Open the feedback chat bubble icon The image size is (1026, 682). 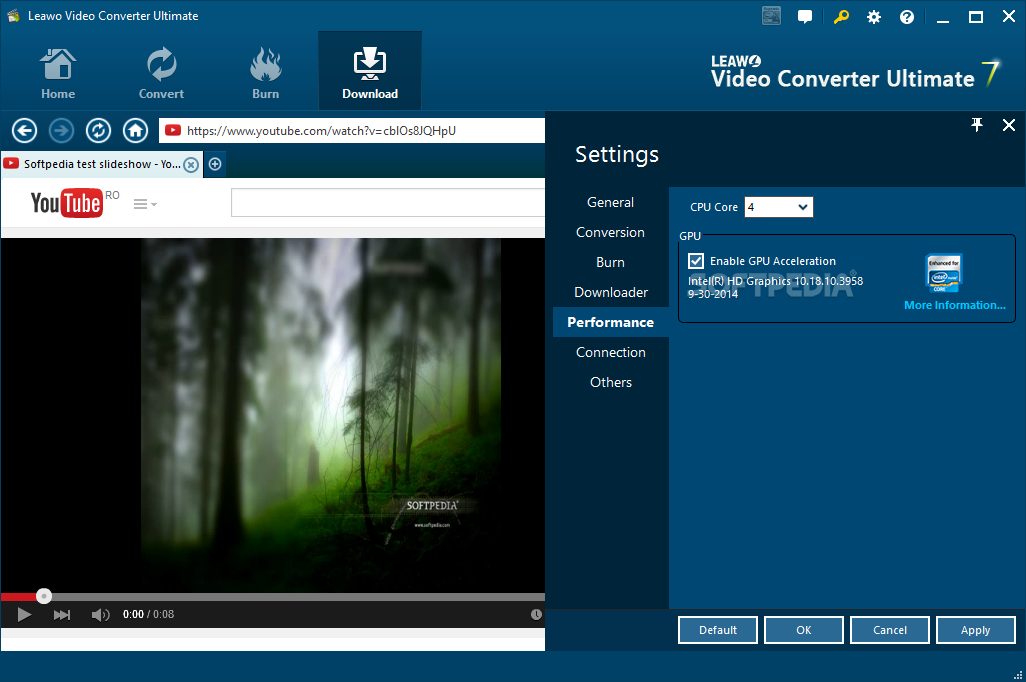pyautogui.click(x=805, y=17)
